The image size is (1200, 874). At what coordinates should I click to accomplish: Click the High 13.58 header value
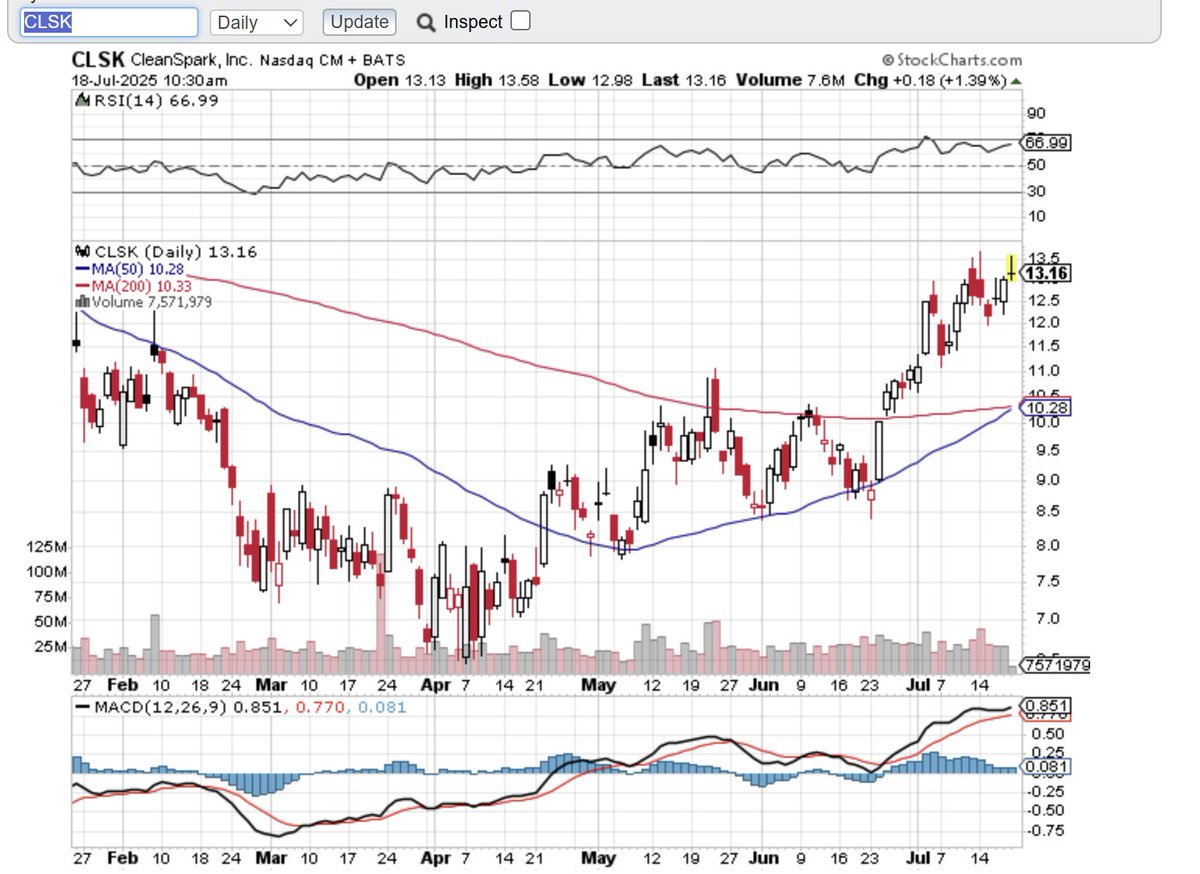pos(497,80)
